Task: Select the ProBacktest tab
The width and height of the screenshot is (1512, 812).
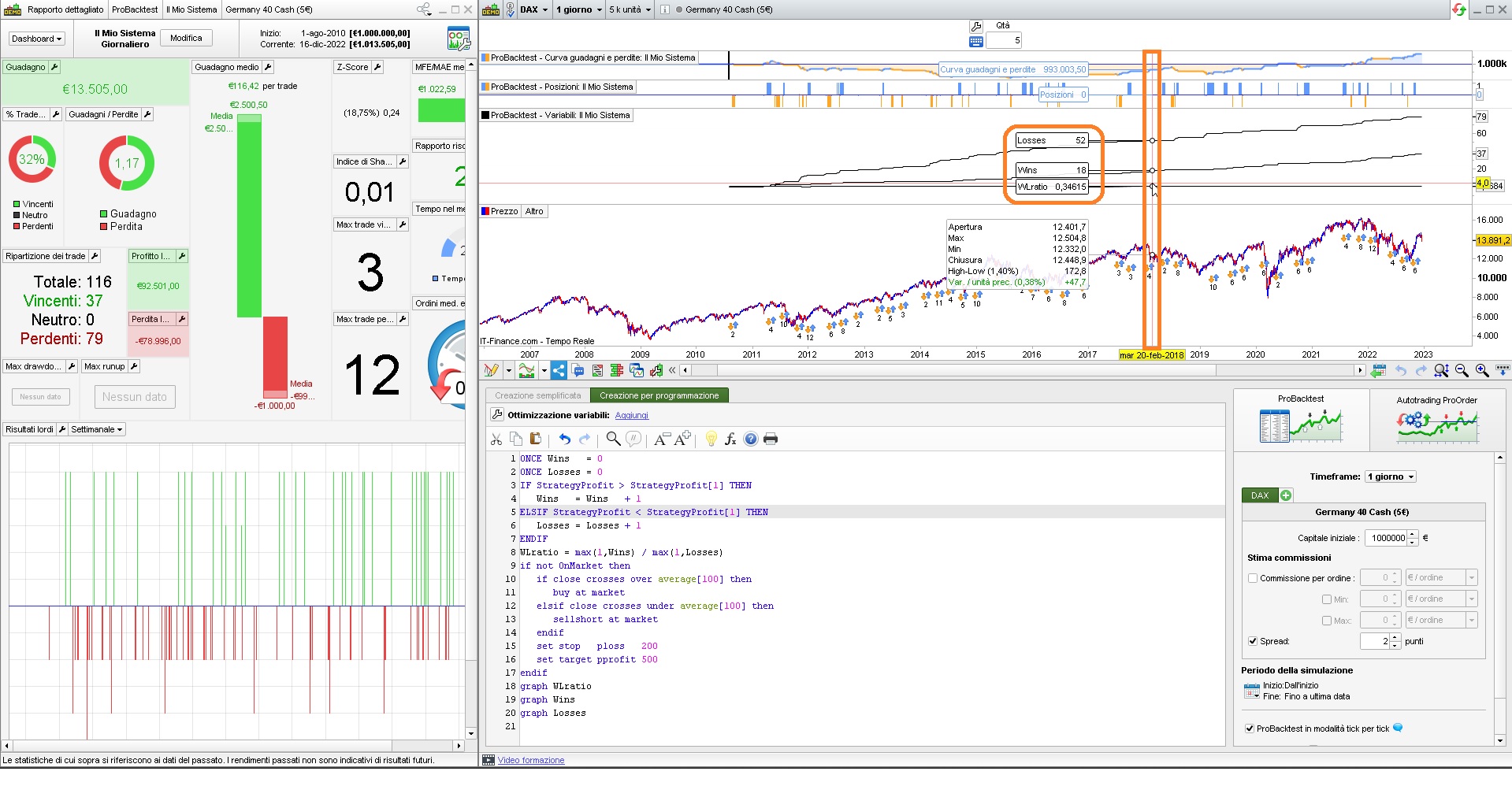Action: pos(1301,420)
